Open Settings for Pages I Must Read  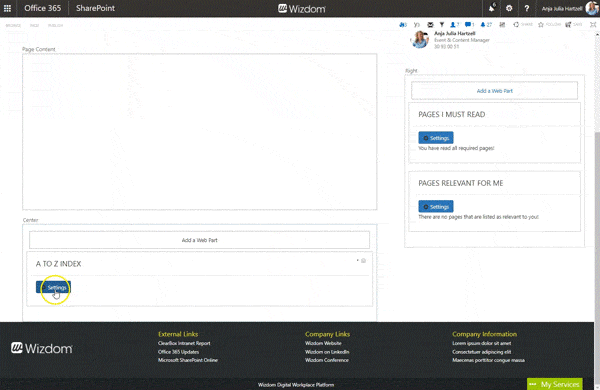[436, 138]
